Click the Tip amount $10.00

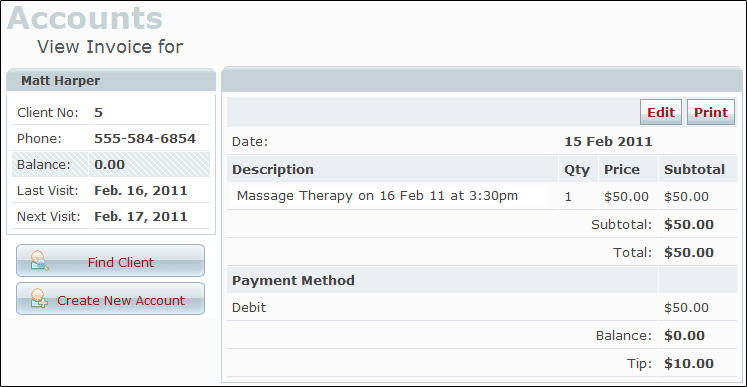click(689, 364)
